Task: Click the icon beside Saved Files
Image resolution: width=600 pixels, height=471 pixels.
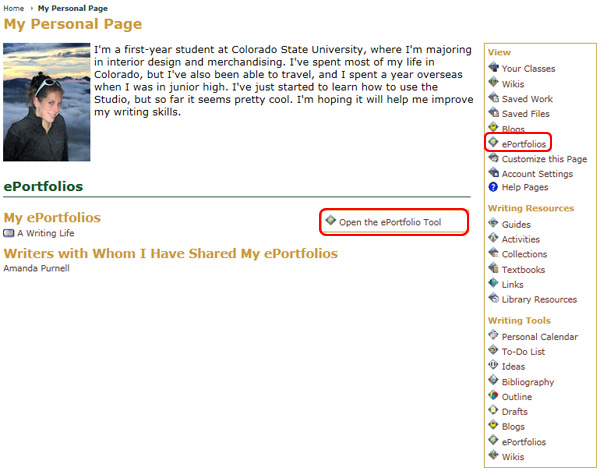Action: tap(494, 112)
